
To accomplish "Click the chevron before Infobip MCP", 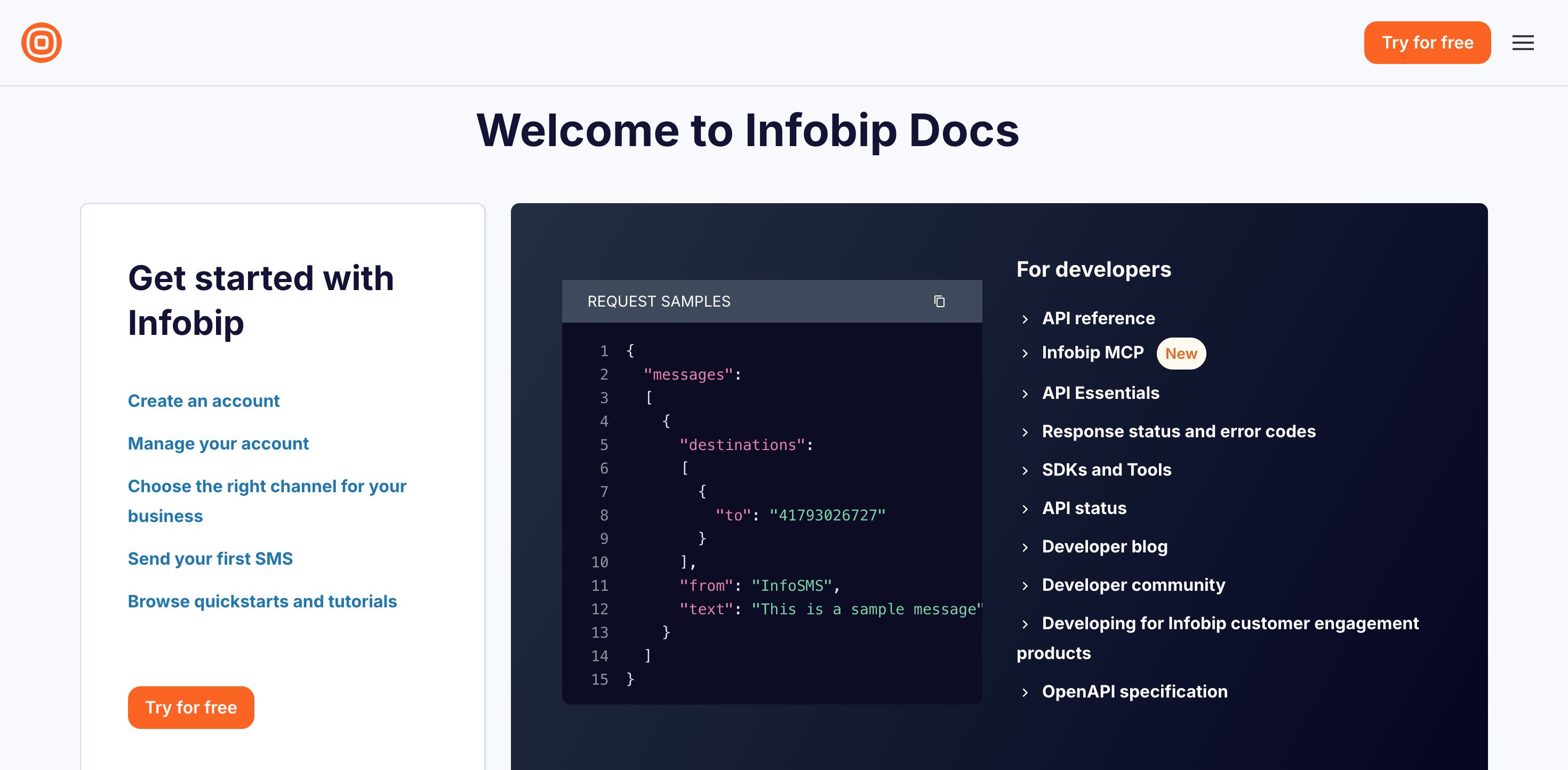I will point(1025,354).
